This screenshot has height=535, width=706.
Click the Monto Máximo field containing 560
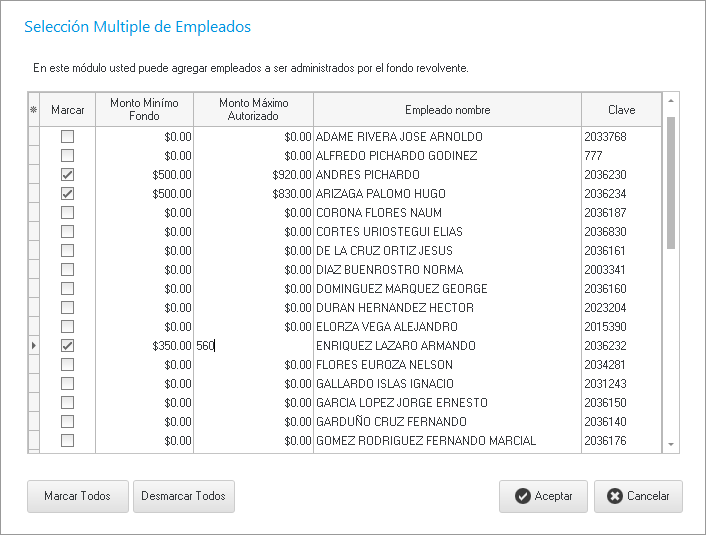coord(253,346)
